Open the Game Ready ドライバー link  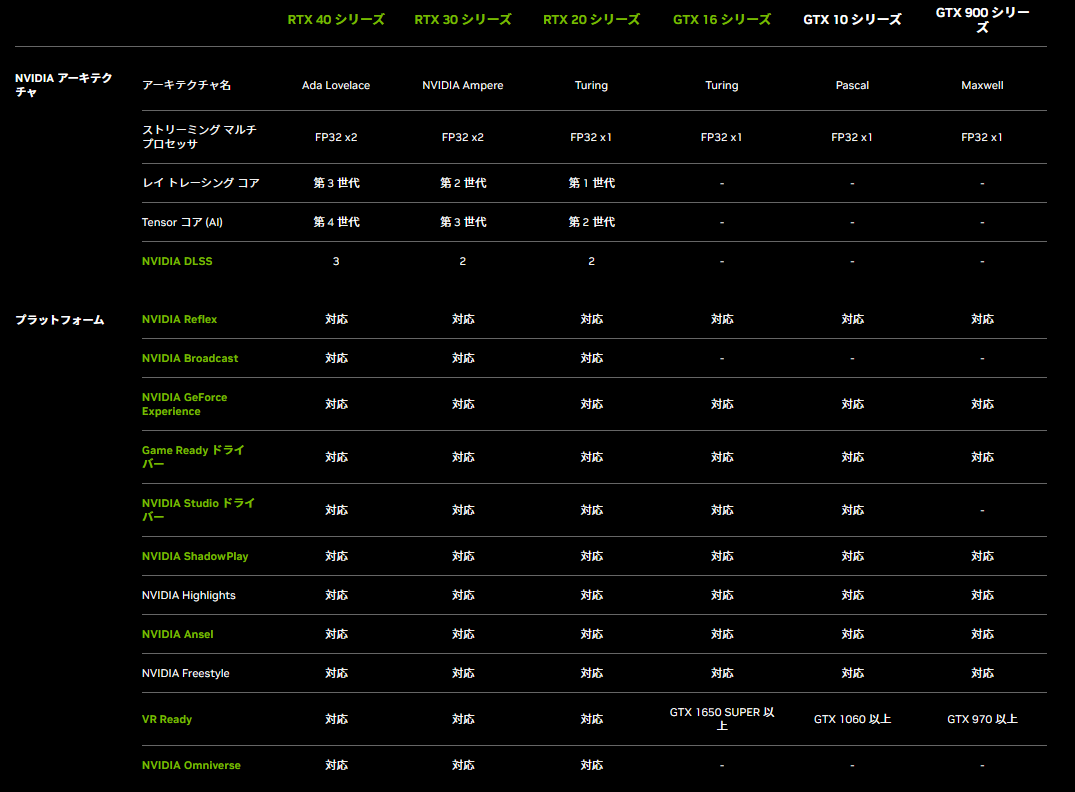point(192,457)
